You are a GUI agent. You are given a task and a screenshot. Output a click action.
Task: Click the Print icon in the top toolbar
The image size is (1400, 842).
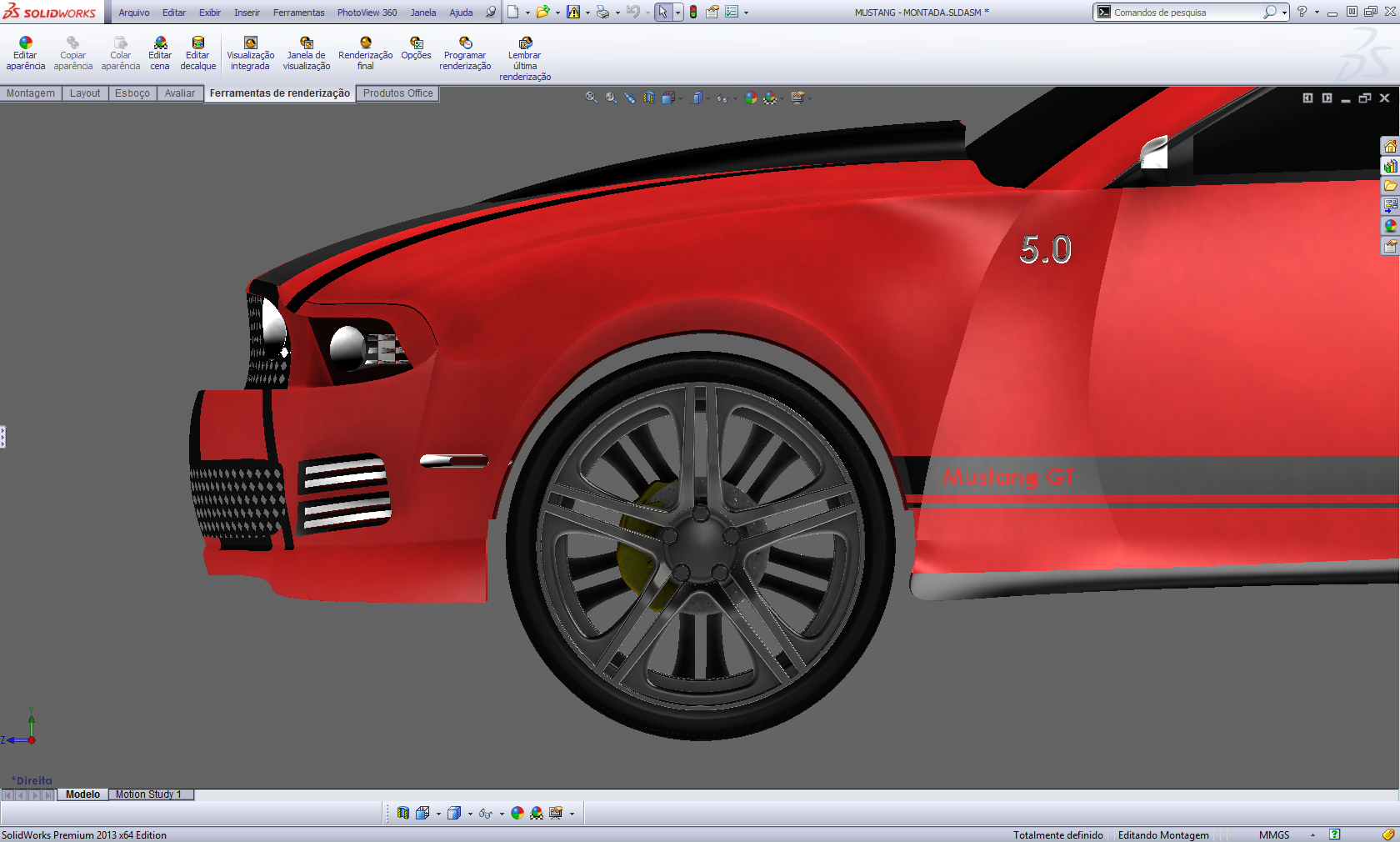[x=602, y=12]
